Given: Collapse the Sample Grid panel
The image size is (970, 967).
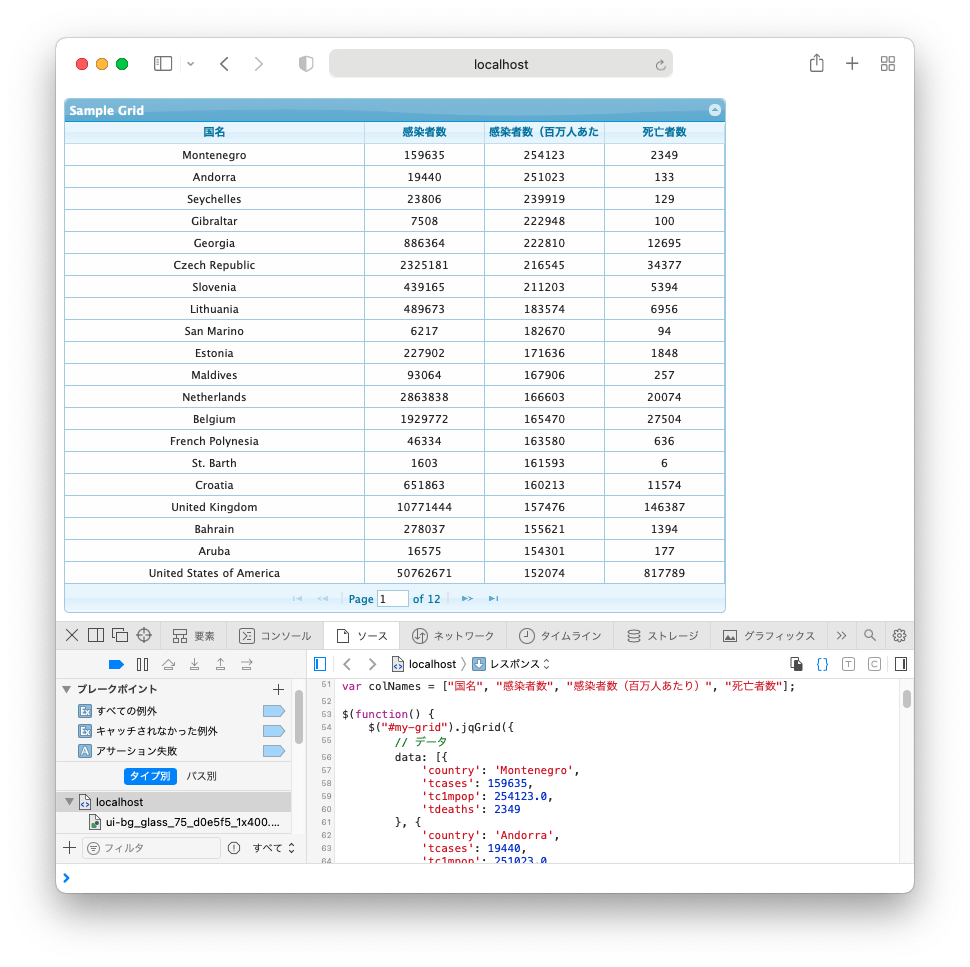Looking at the screenshot, I should pyautogui.click(x=715, y=110).
